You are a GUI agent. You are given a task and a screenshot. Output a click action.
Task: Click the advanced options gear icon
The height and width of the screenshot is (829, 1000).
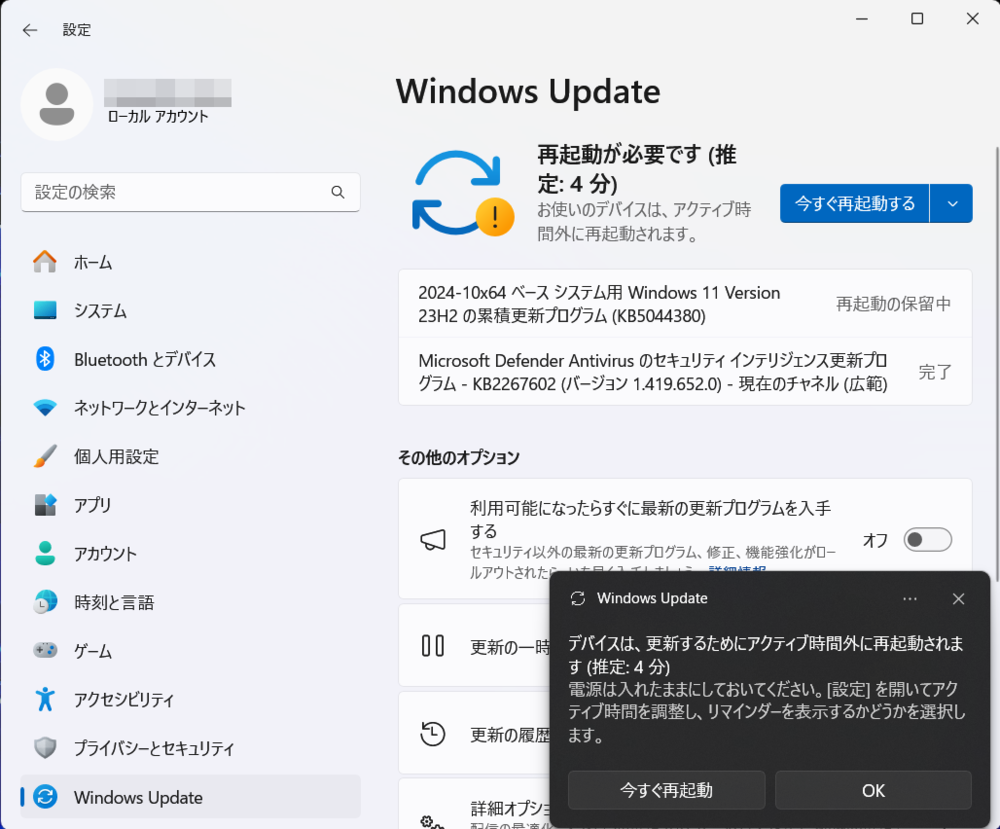[x=432, y=821]
